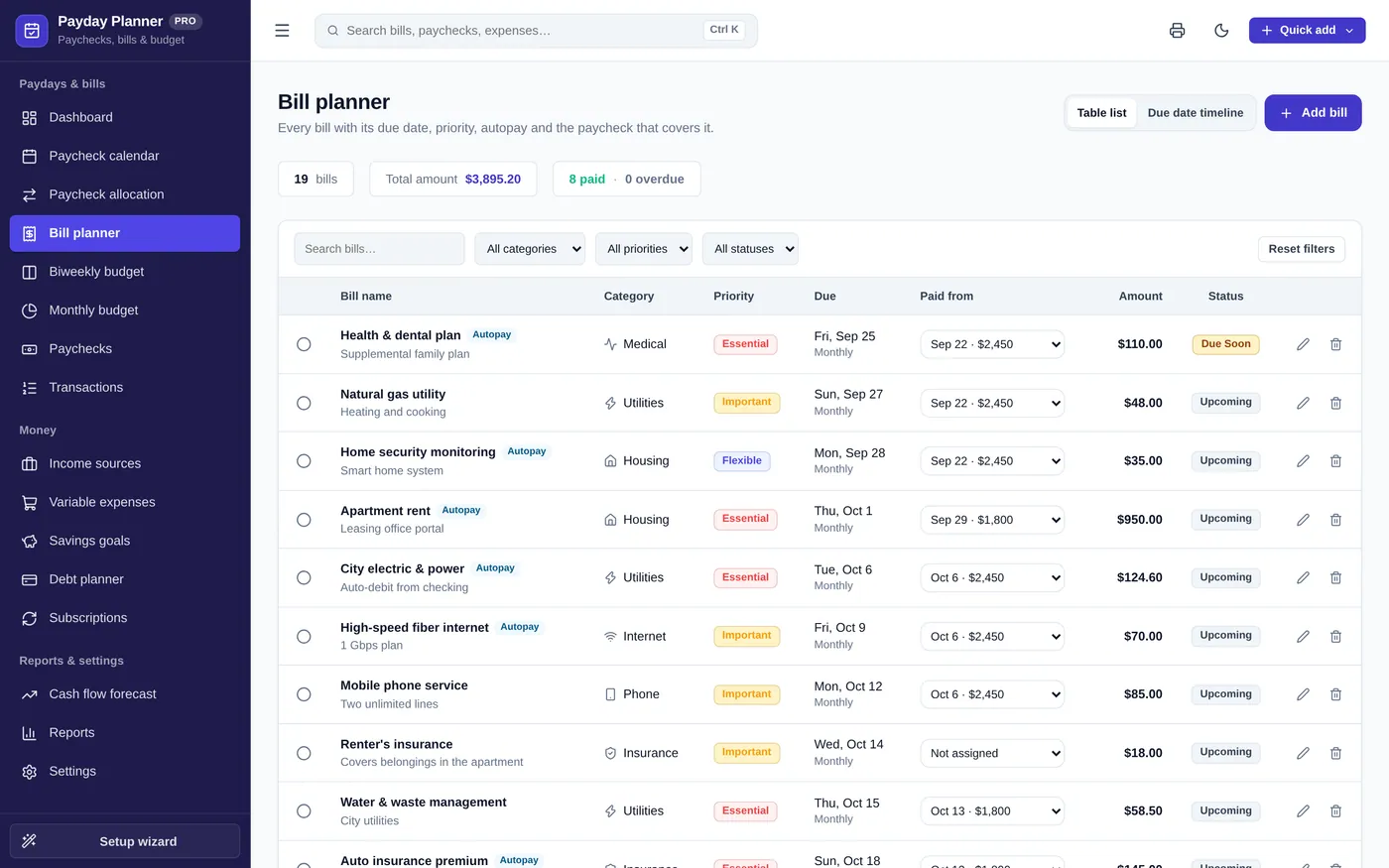Screen dimensions: 1389x868
Task: Open the All categories filter dropdown
Action: tap(530, 249)
